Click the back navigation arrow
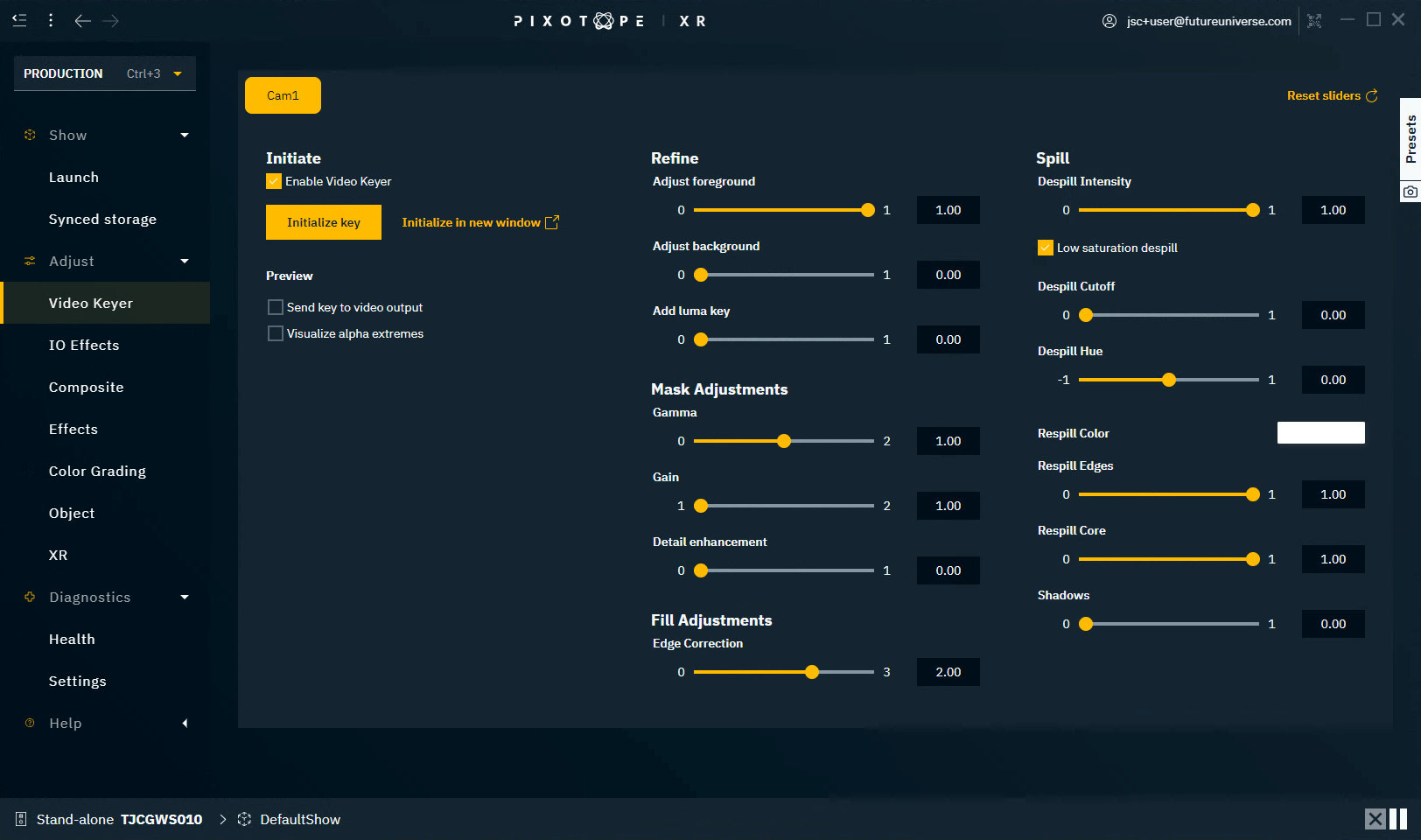The width and height of the screenshot is (1421, 840). coord(83,20)
